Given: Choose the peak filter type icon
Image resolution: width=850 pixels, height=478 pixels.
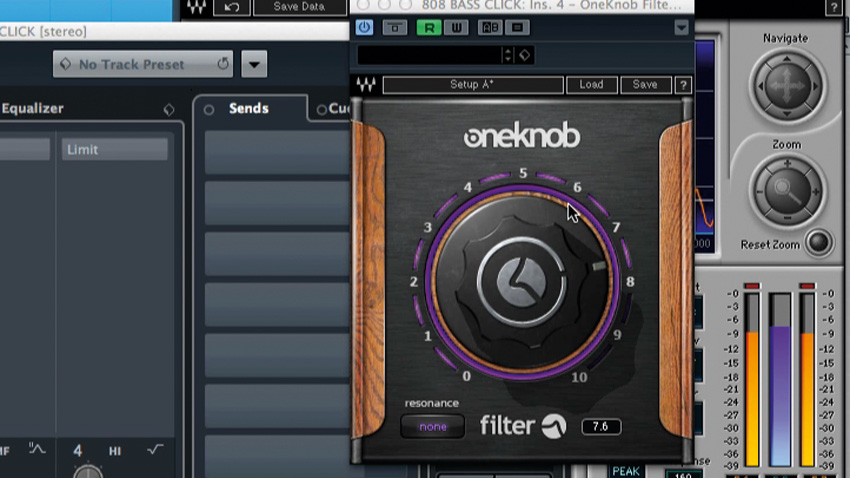Looking at the screenshot, I should 37,448.
